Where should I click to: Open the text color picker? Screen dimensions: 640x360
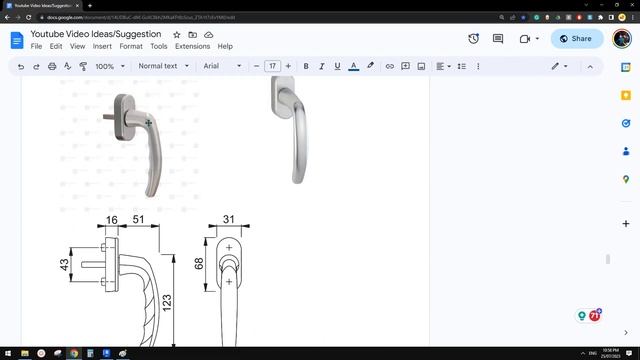[353, 66]
